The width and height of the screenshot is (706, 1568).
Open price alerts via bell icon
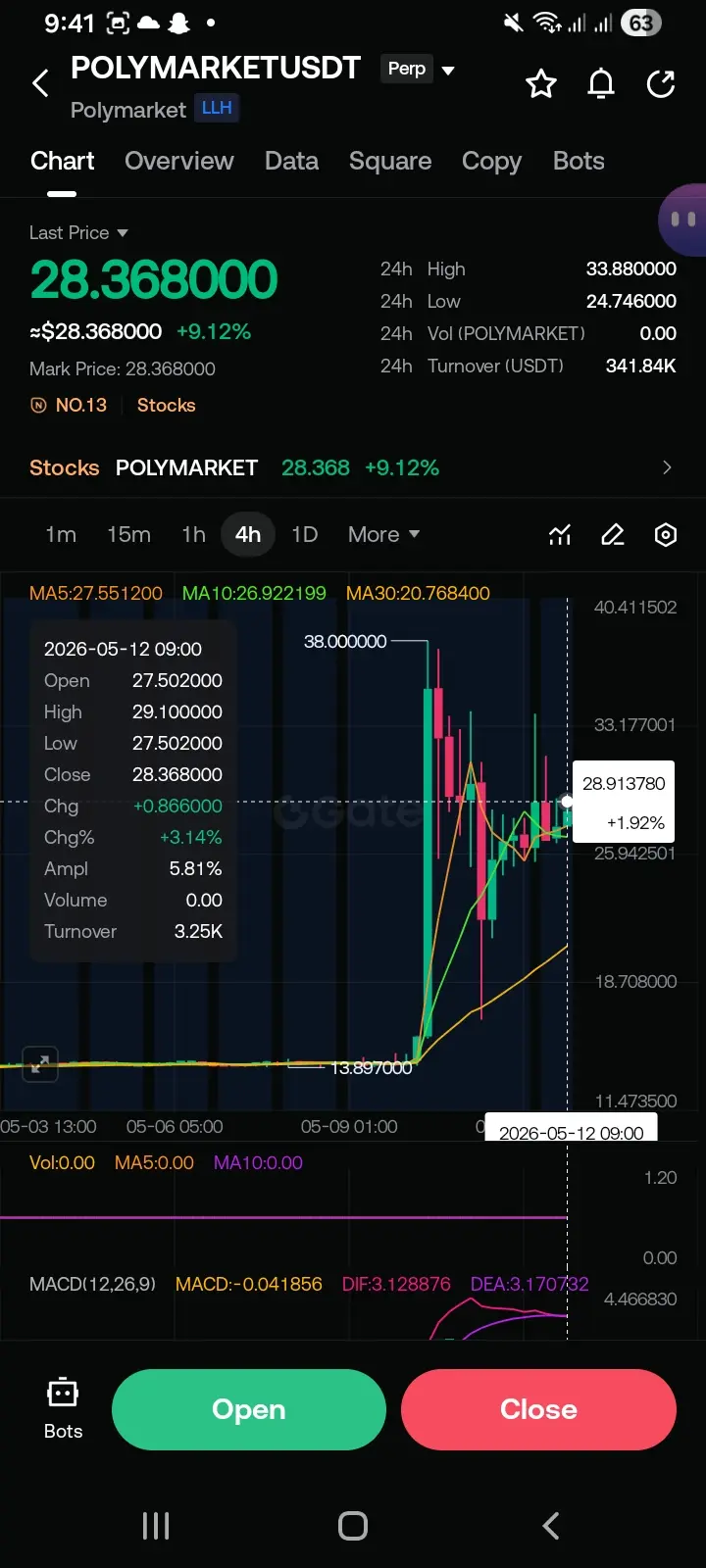pyautogui.click(x=601, y=84)
